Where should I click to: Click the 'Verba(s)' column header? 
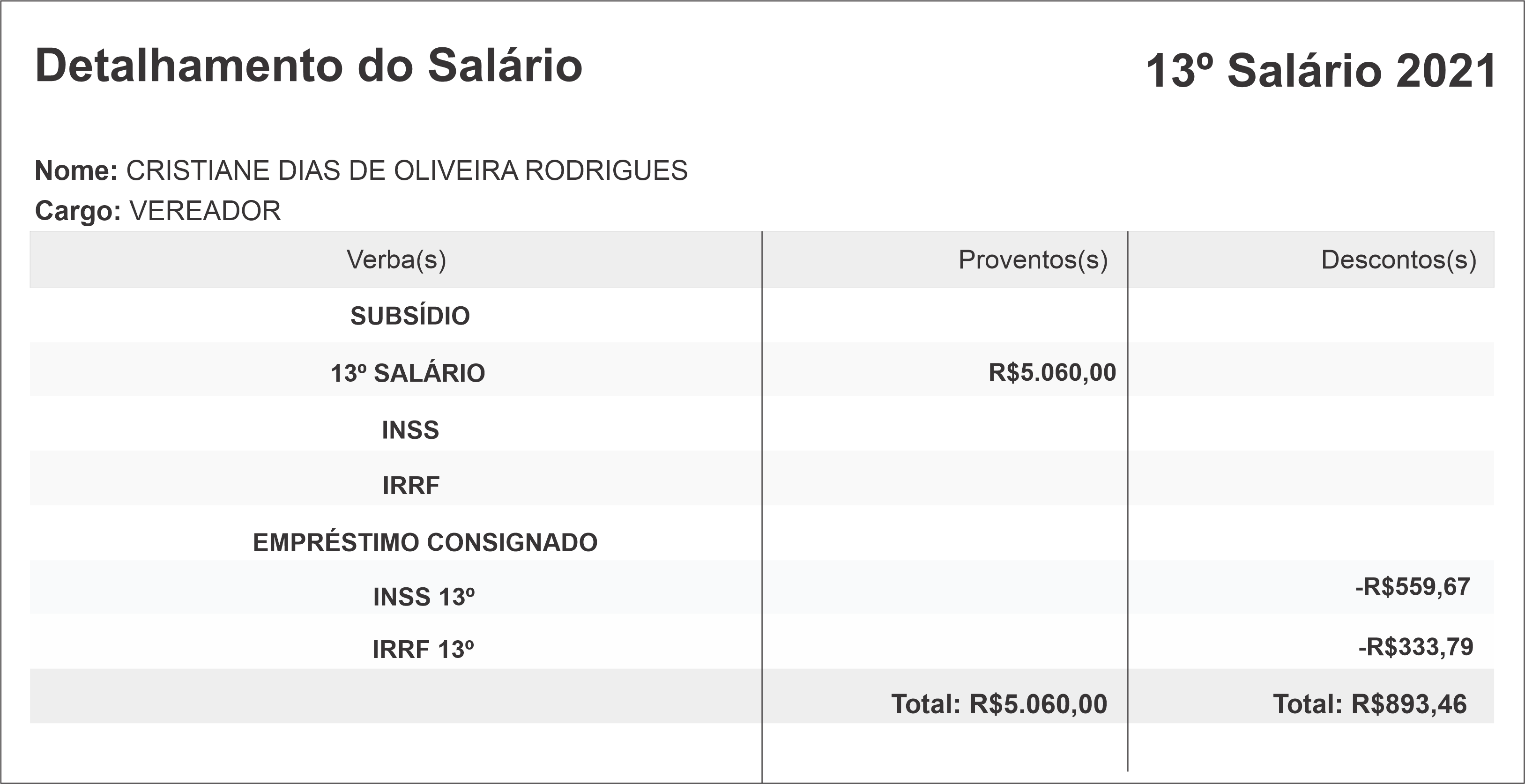396,260
